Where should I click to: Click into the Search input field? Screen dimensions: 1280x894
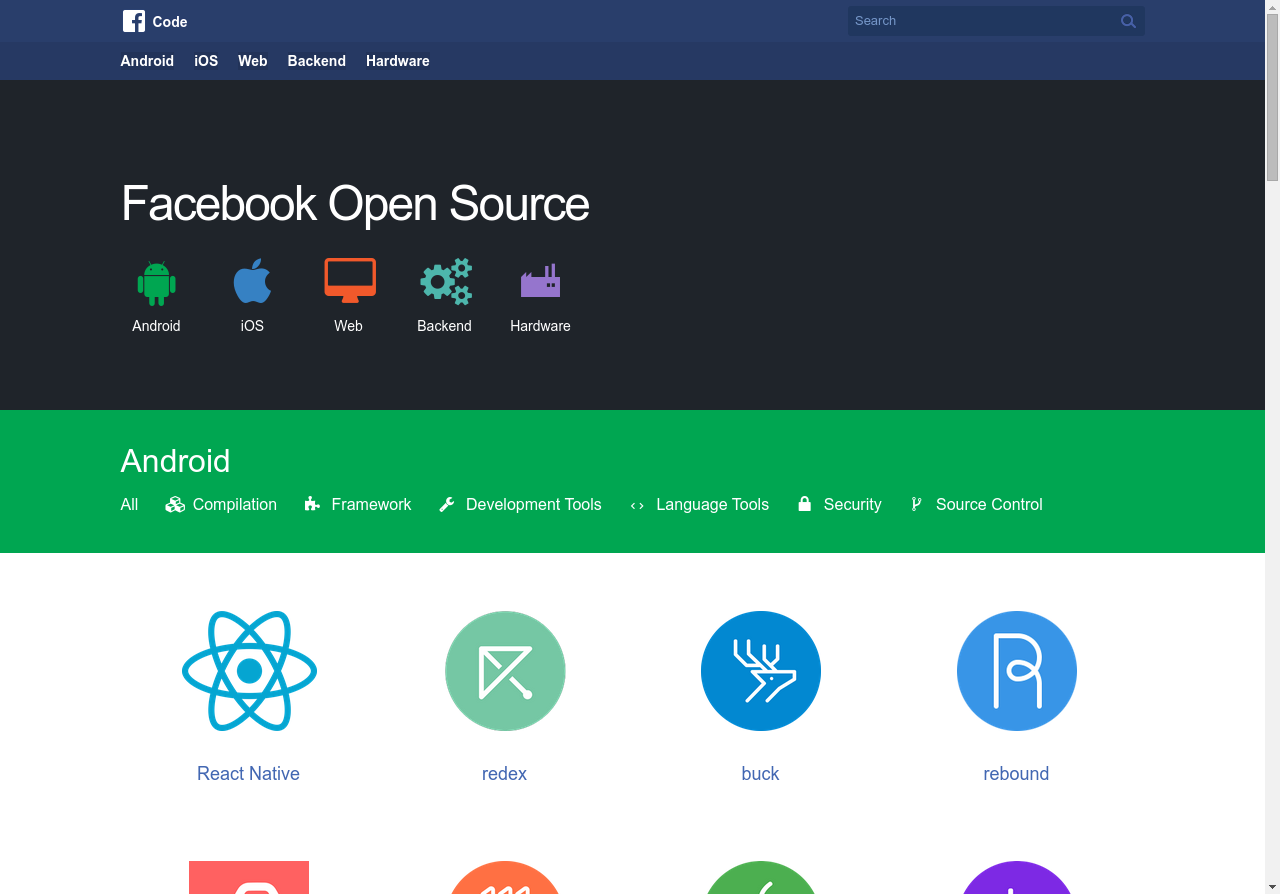(x=980, y=21)
